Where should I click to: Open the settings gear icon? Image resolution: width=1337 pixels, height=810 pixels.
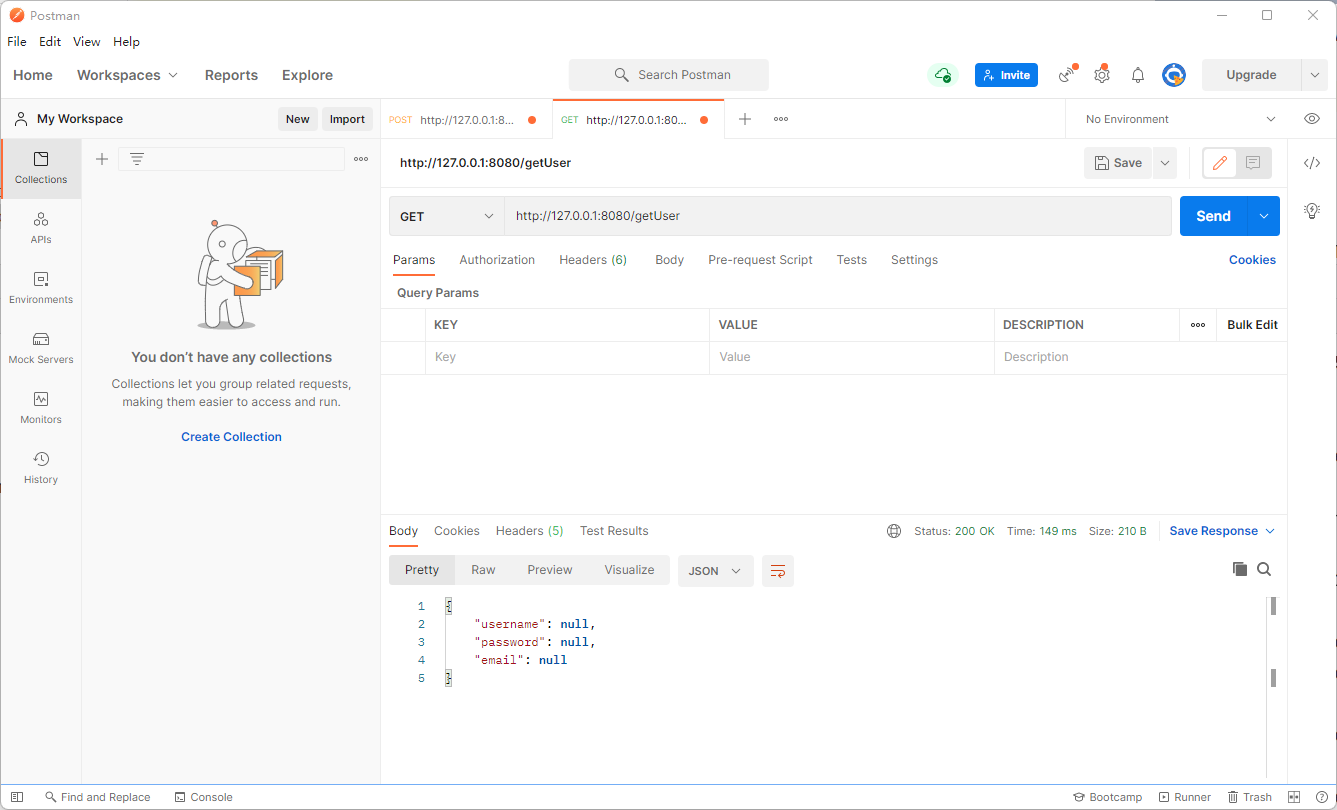[1102, 75]
